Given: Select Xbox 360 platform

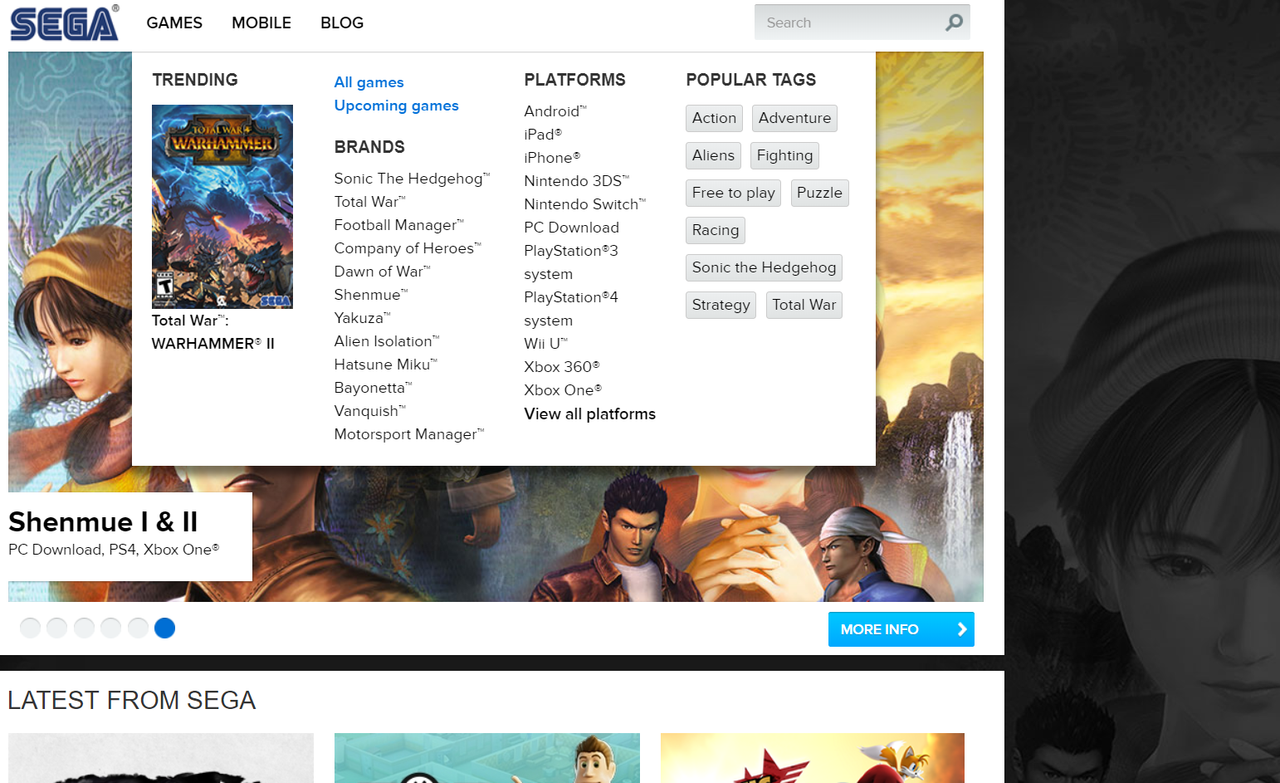Looking at the screenshot, I should (562, 367).
